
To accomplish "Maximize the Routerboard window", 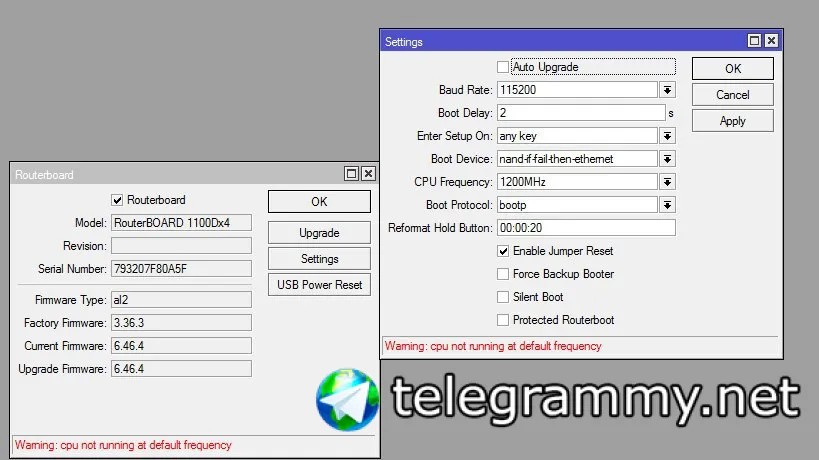I will (x=352, y=173).
